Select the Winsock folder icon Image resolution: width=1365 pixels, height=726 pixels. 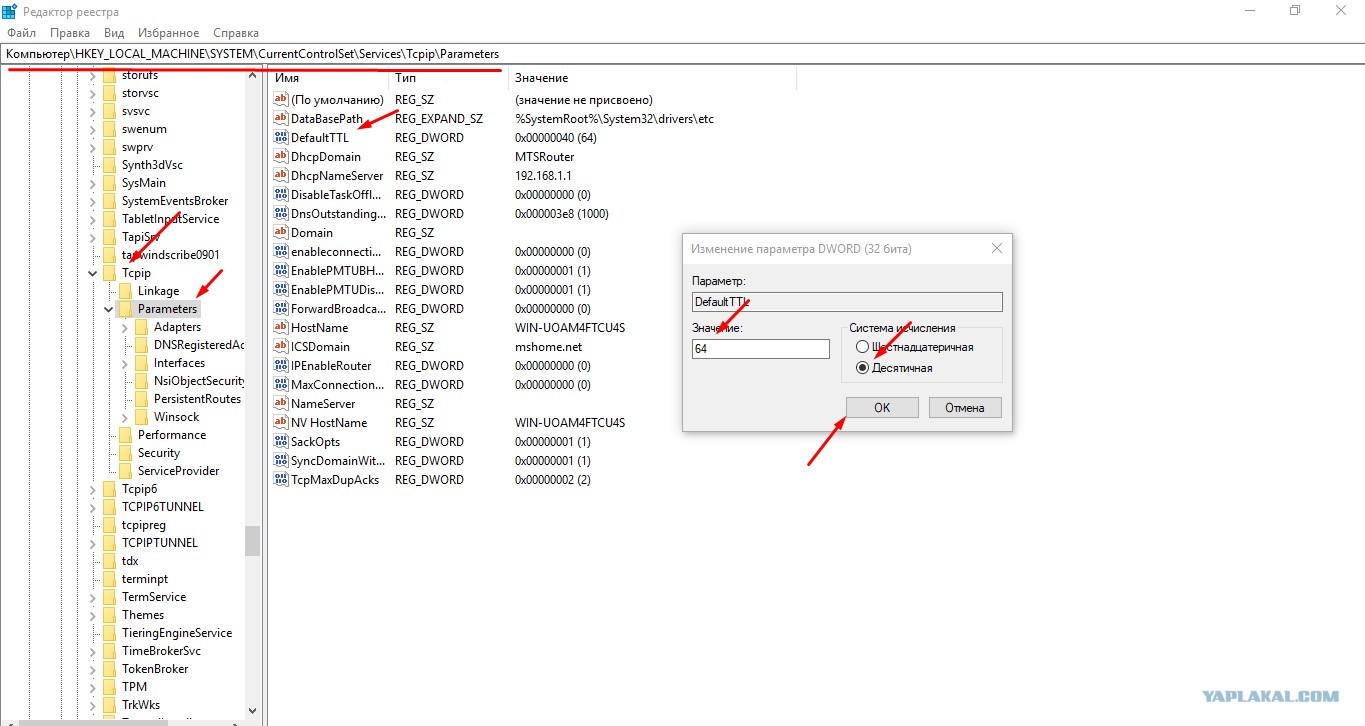coord(142,417)
